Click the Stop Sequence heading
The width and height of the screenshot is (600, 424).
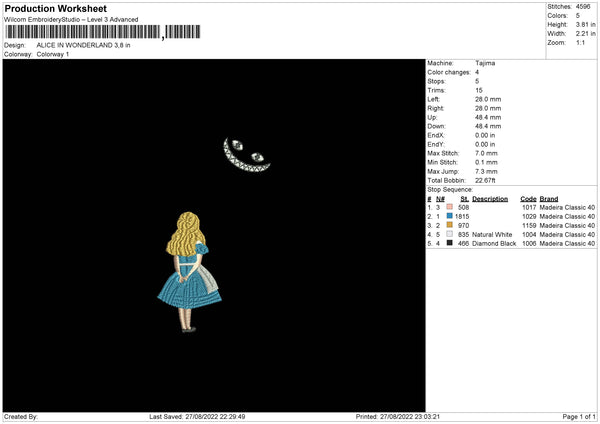[450, 189]
